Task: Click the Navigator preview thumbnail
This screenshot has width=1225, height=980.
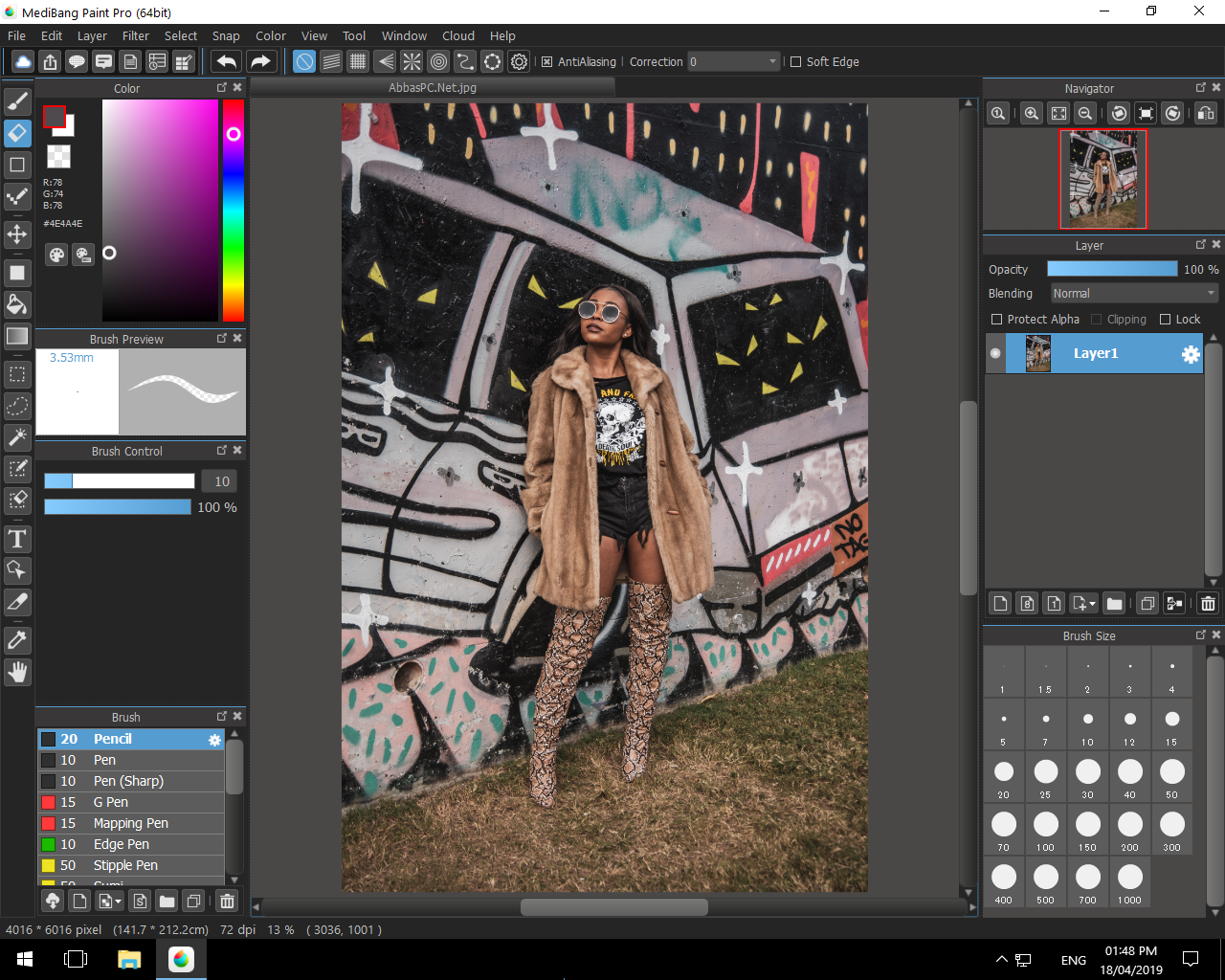Action: (1102, 179)
